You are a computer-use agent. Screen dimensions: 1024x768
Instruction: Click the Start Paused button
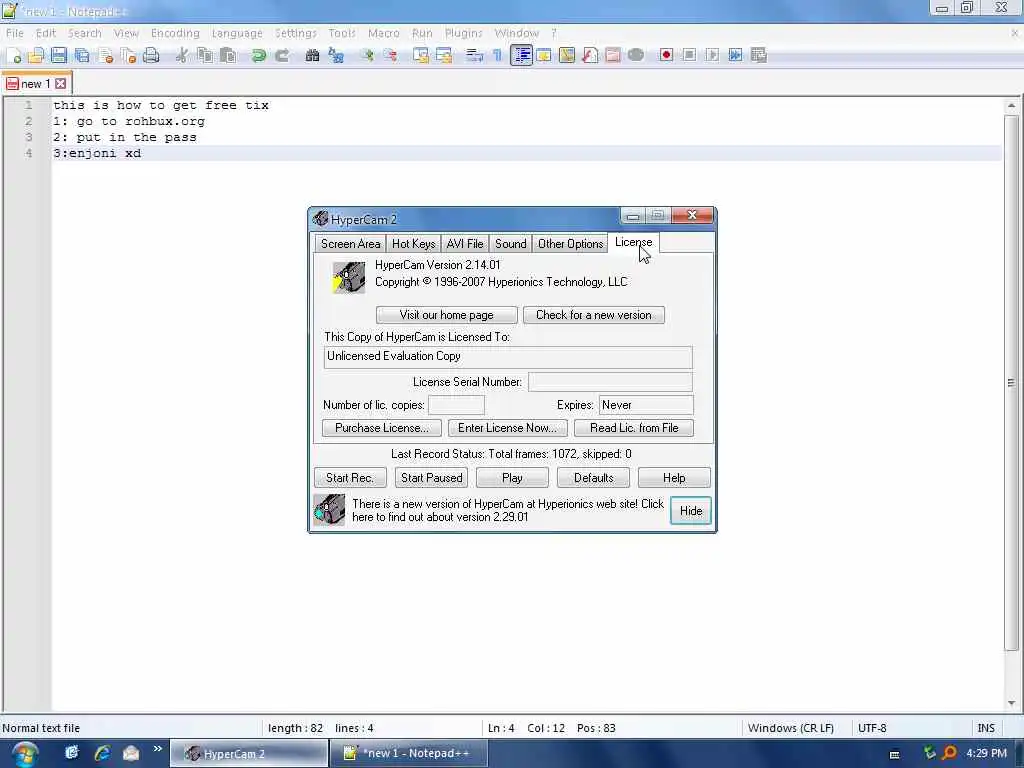pos(432,477)
